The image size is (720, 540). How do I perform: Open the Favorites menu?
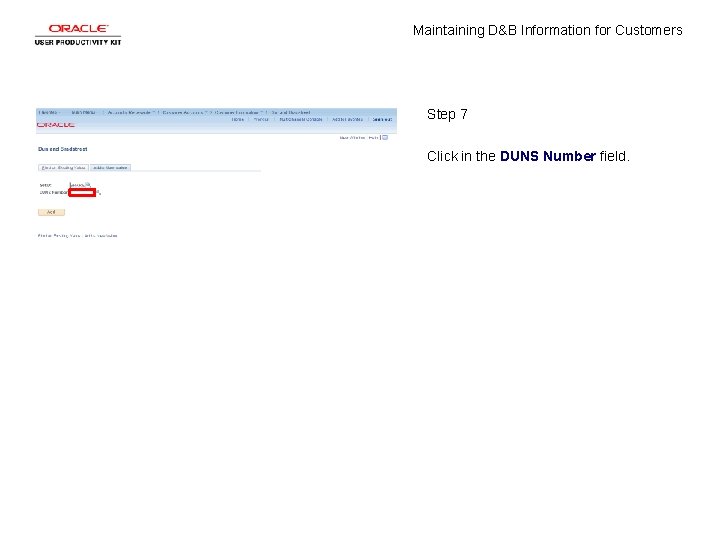(x=49, y=112)
